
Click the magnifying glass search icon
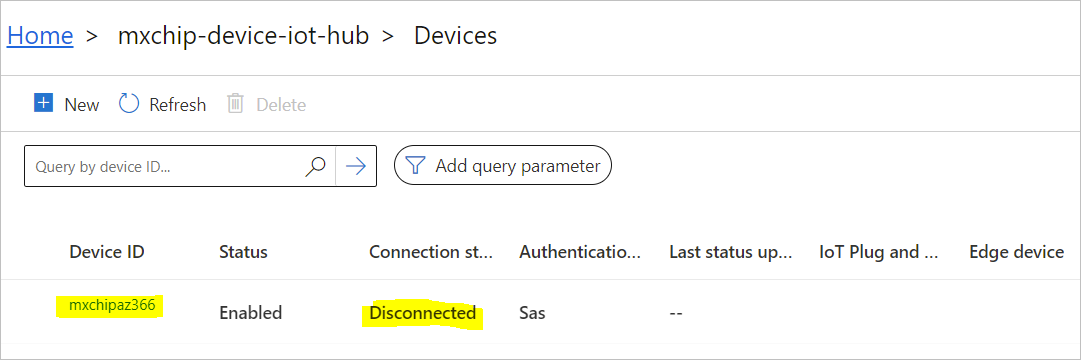pyautogui.click(x=315, y=166)
